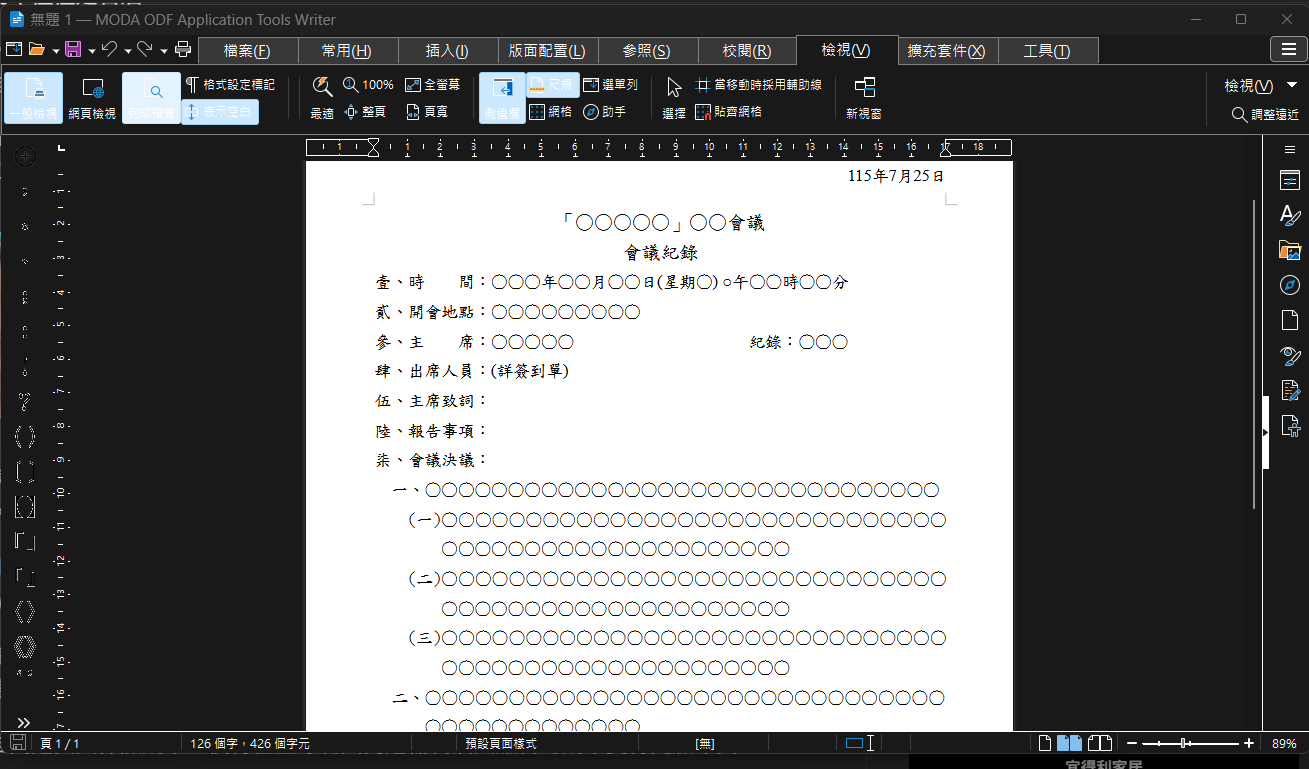Screen dimensions: 1309x769
Task: Select single-page view layout
Action: pyautogui.click(x=1045, y=743)
